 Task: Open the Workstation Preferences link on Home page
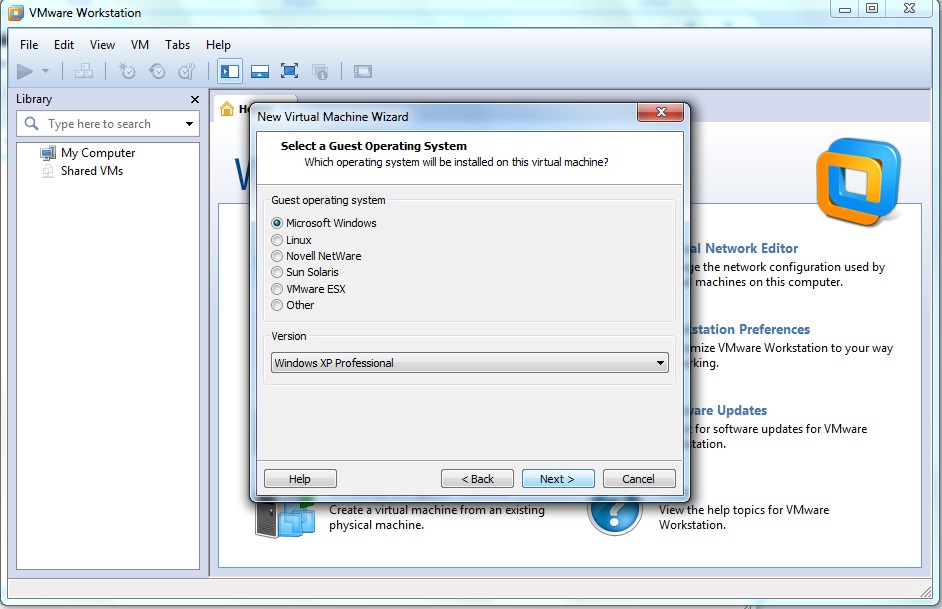click(750, 329)
